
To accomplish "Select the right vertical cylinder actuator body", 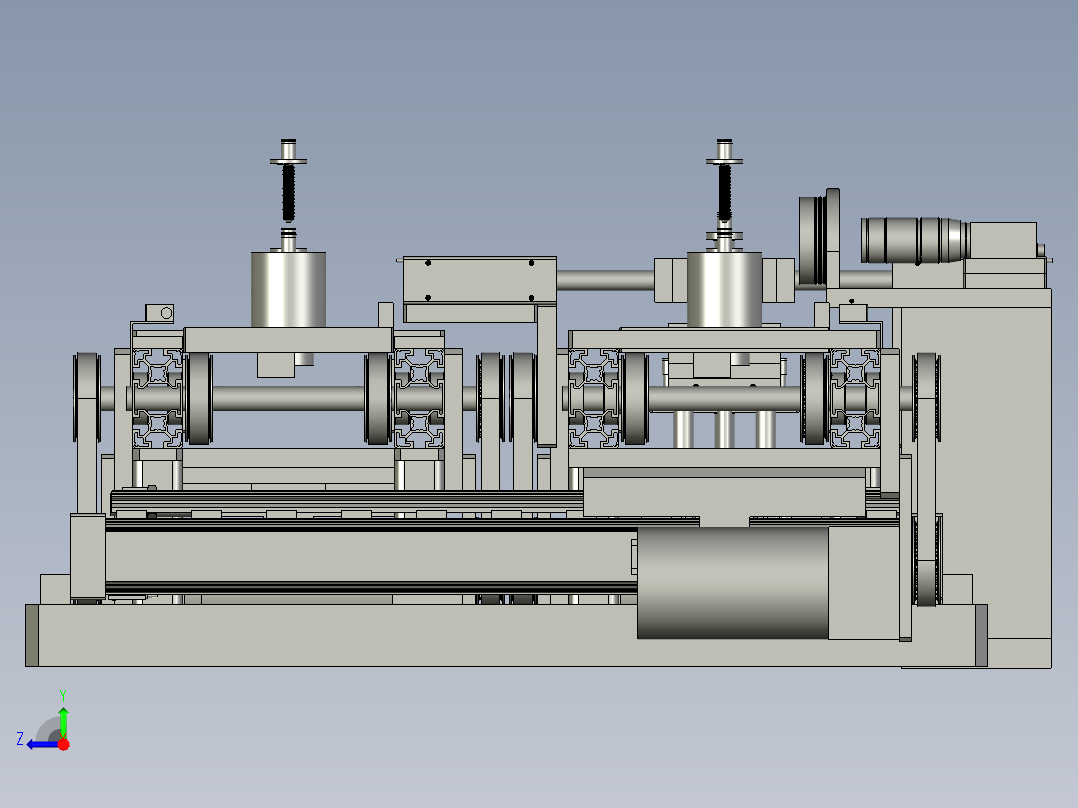I will point(724,290).
